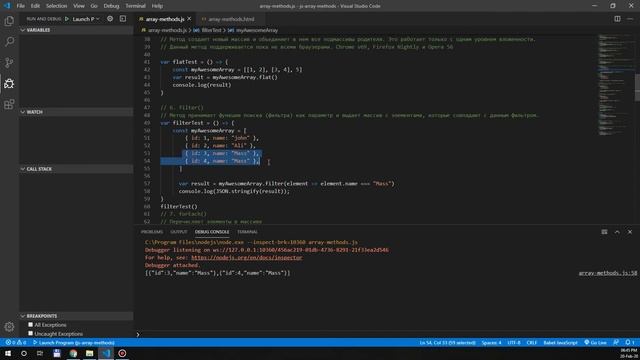Image resolution: width=640 pixels, height=360 pixels.
Task: Open launch.json via the debug gear icon
Action: point(110,19)
